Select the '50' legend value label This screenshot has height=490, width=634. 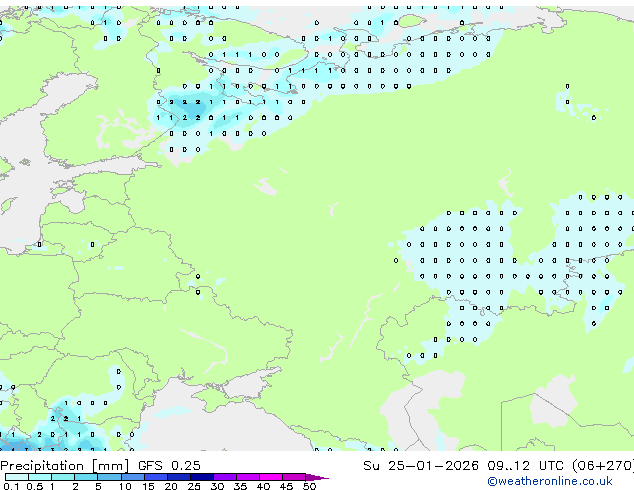pos(309,486)
